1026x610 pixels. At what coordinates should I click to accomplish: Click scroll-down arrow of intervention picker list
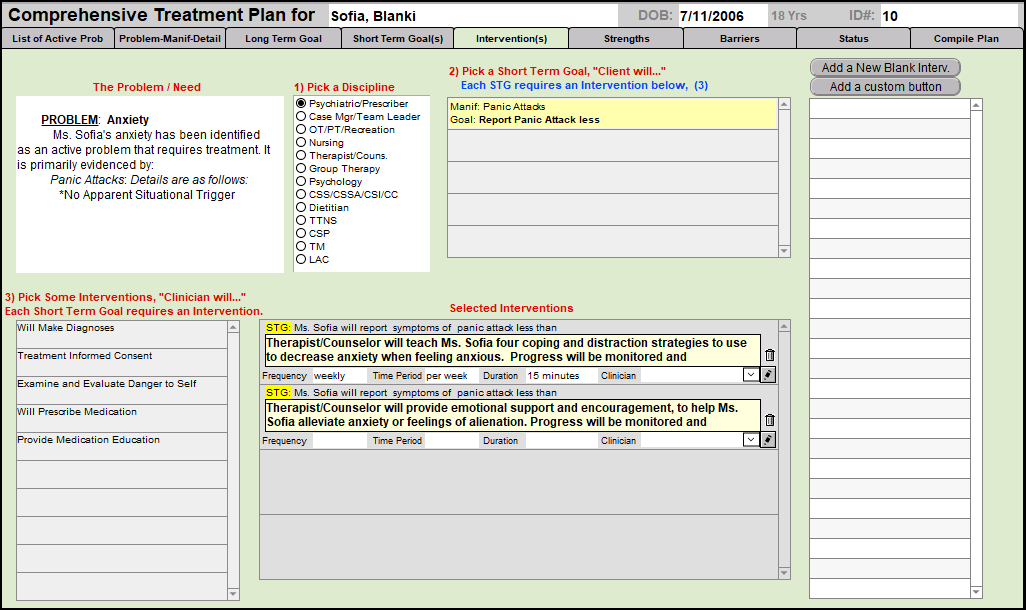[x=234, y=594]
